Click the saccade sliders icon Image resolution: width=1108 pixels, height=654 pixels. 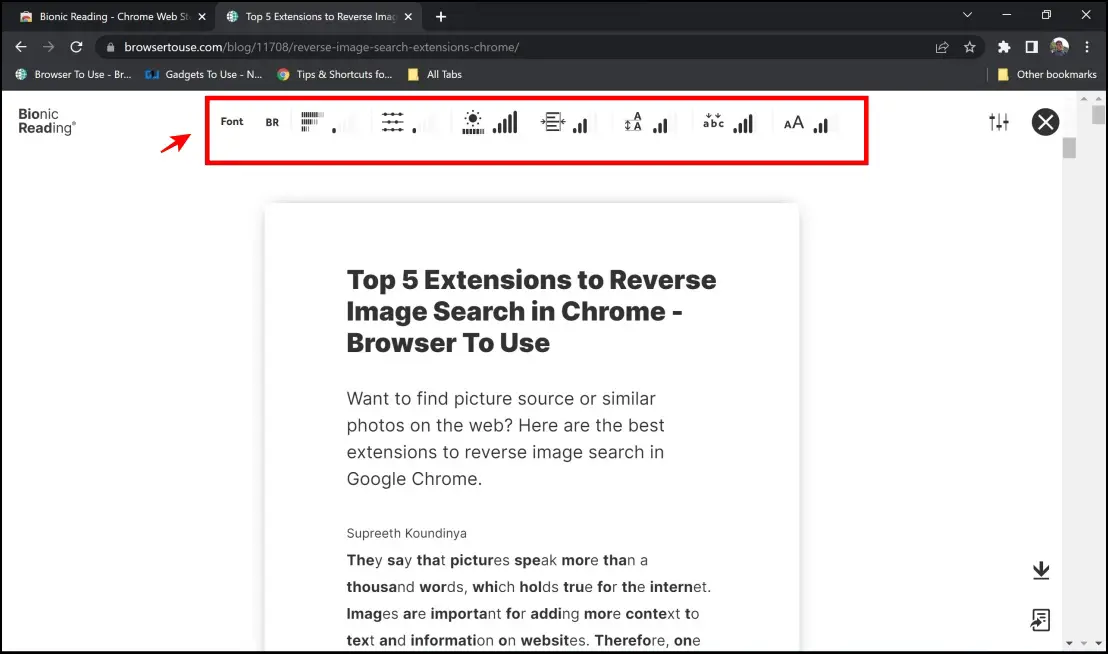(392, 121)
